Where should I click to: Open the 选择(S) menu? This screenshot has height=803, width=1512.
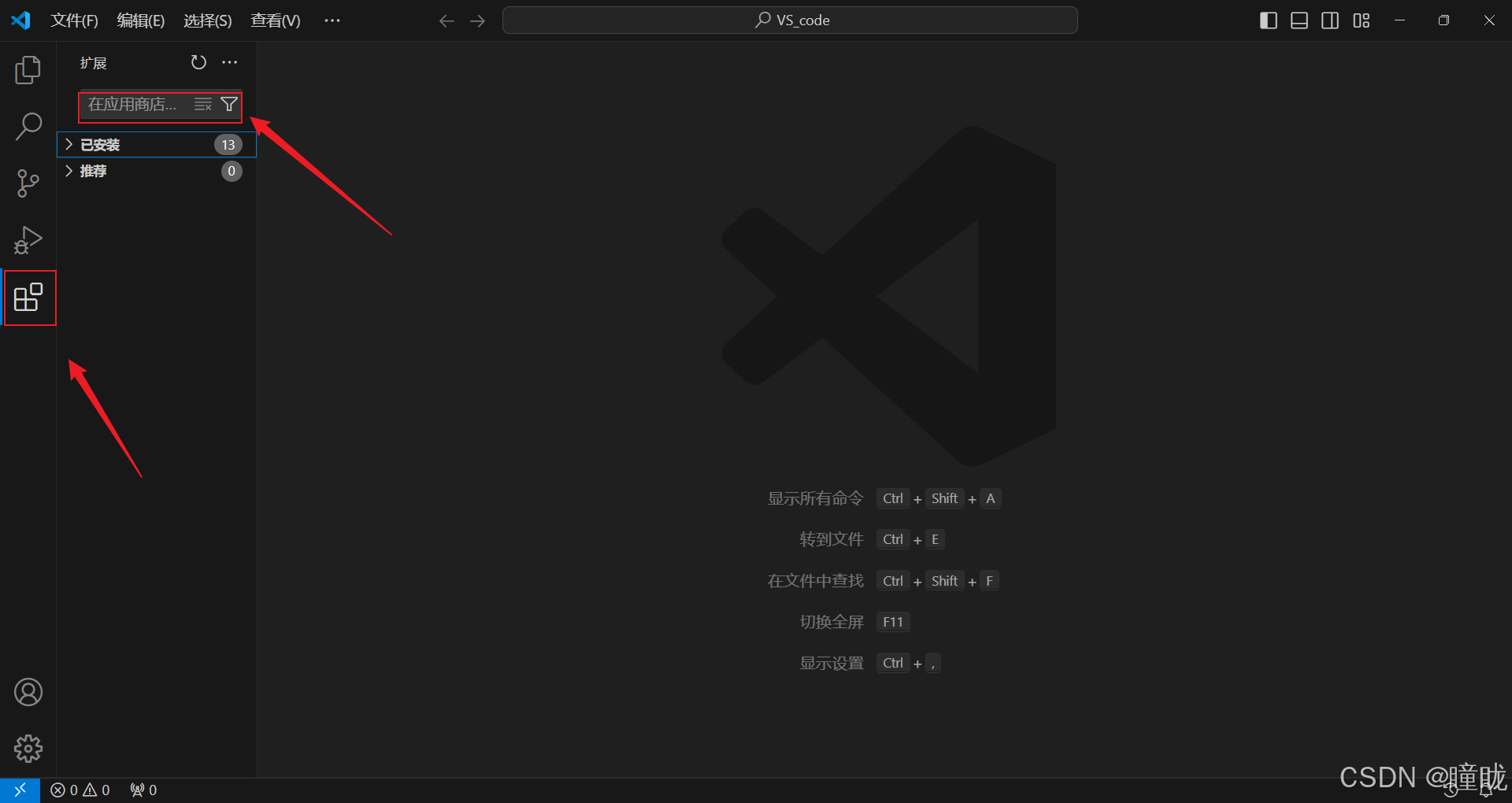click(208, 20)
